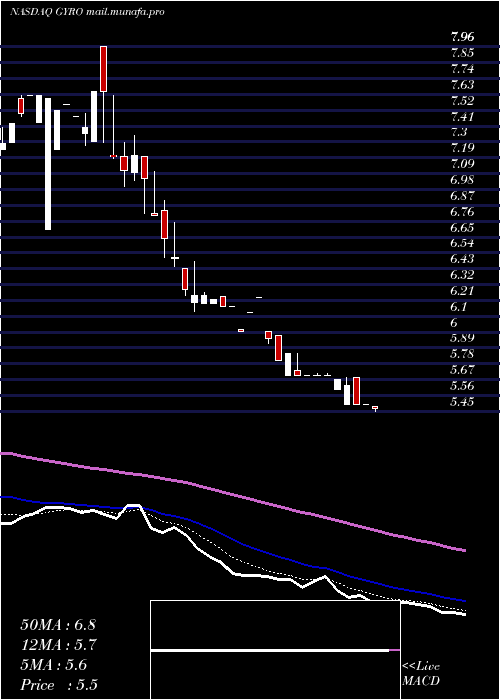Click the <<Live MACD label
Image resolution: width=500 pixels, height=700 pixels.
tap(421, 674)
